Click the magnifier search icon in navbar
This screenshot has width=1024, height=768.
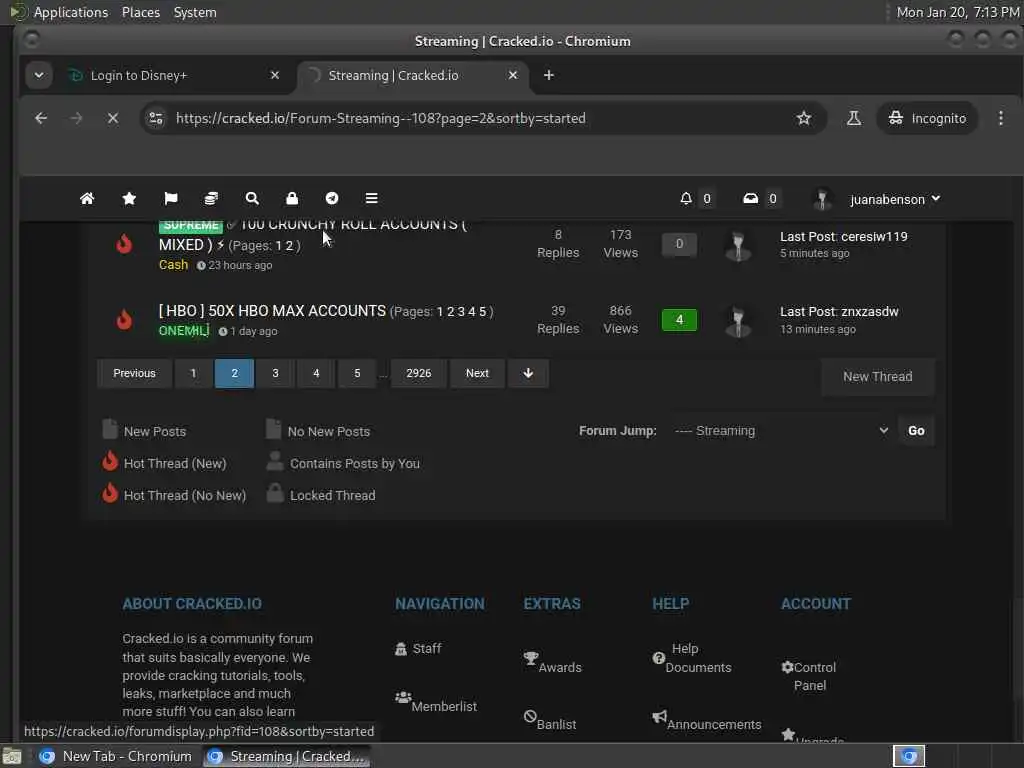click(252, 199)
